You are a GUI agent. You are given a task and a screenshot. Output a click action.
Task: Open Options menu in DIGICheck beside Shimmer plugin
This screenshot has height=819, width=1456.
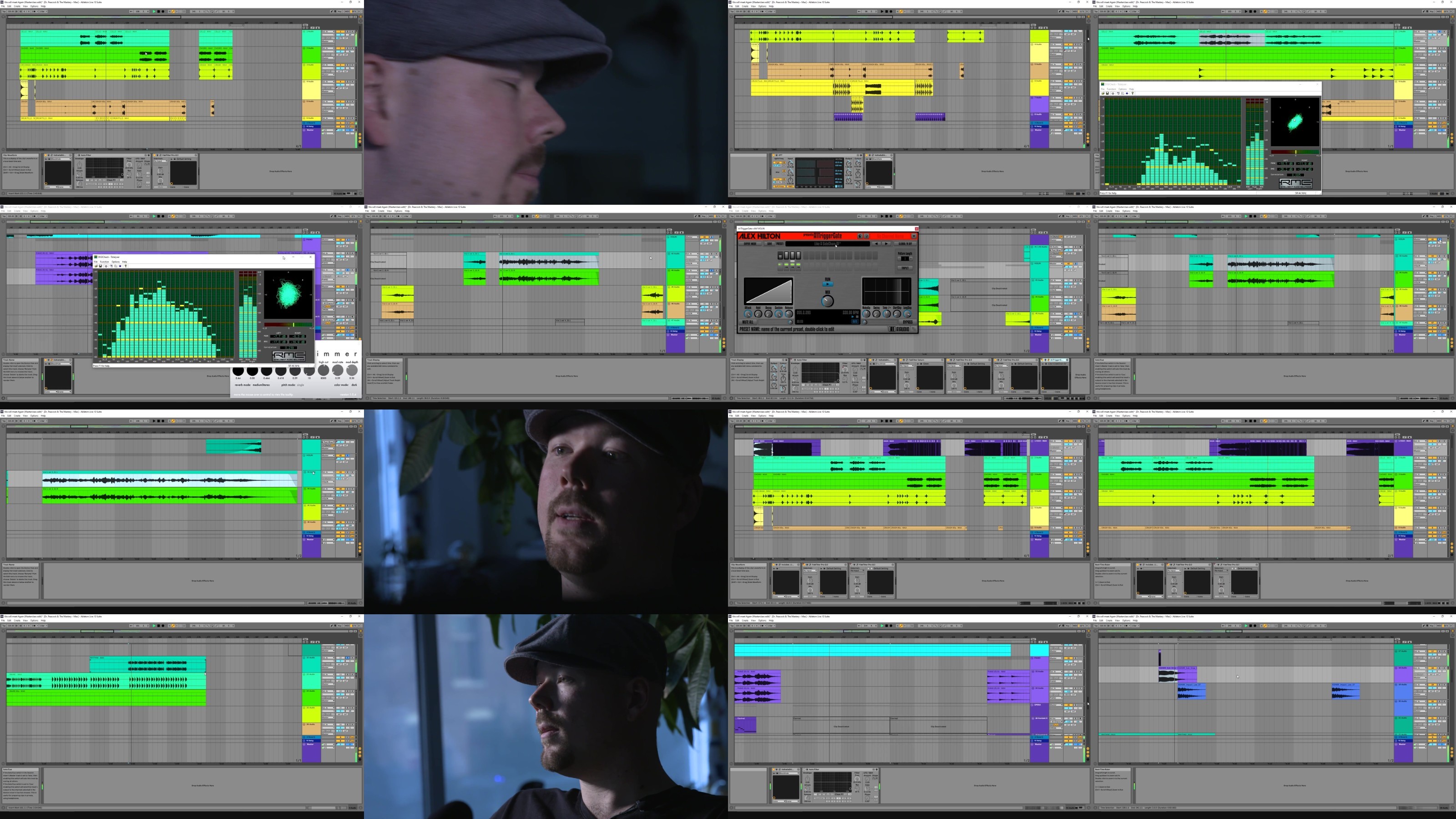click(x=115, y=262)
